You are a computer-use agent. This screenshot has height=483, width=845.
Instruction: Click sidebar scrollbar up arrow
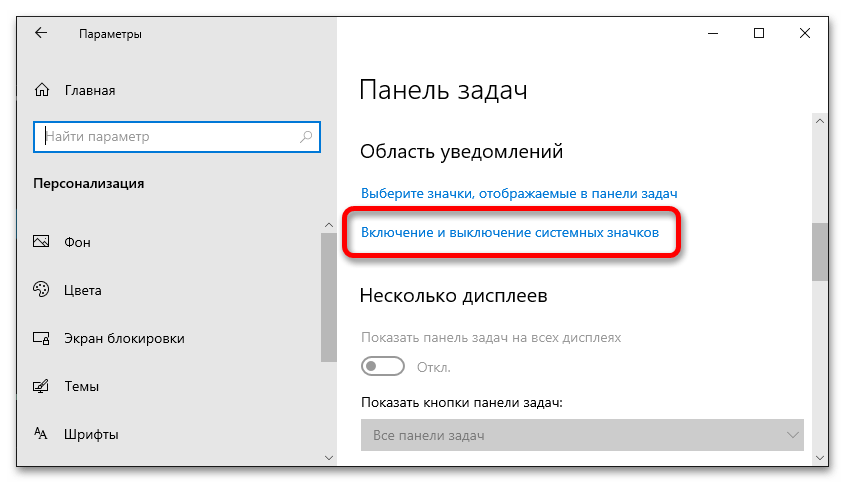click(329, 225)
